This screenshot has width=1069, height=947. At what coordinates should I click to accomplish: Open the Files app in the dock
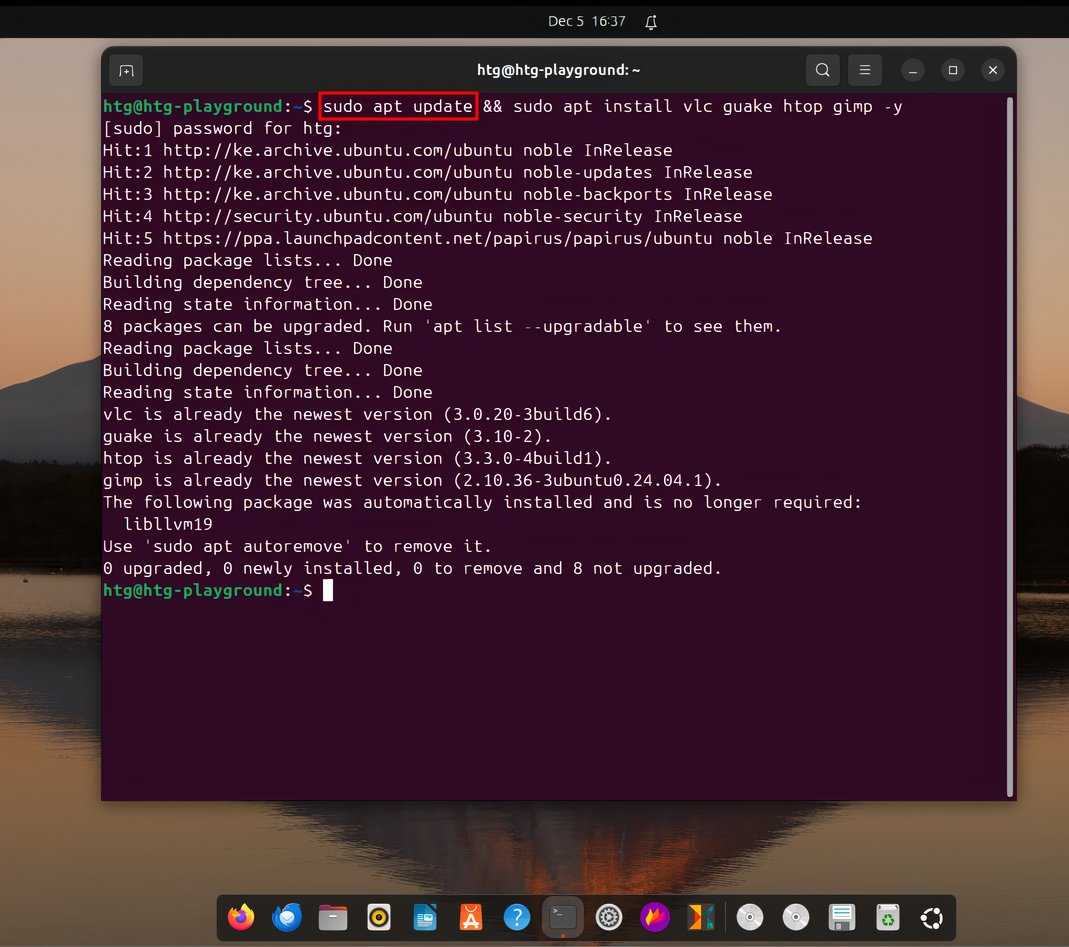coord(332,917)
